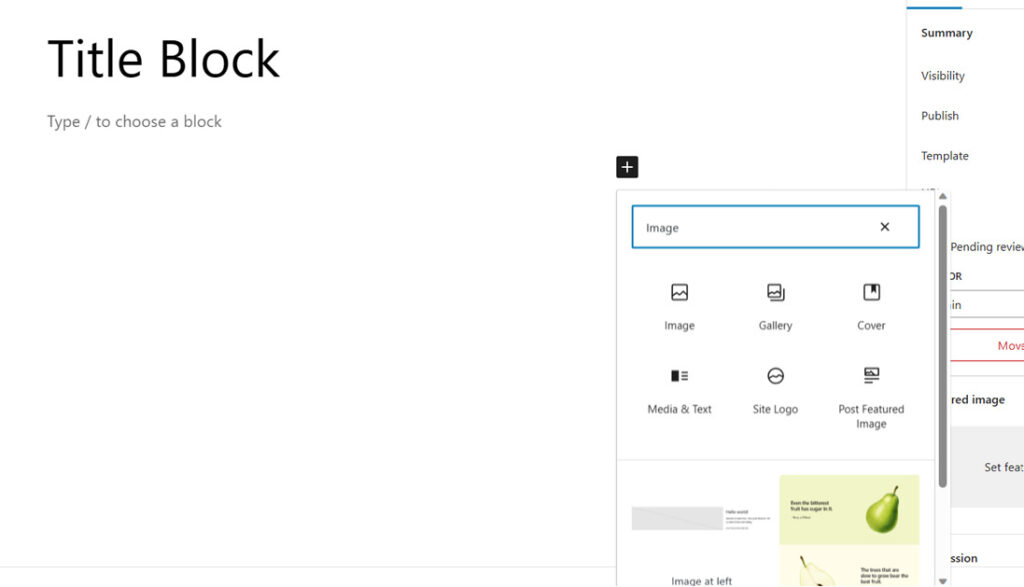Click the 'Type / to choose a block' placeholder
This screenshot has width=1024, height=587.
135,121
